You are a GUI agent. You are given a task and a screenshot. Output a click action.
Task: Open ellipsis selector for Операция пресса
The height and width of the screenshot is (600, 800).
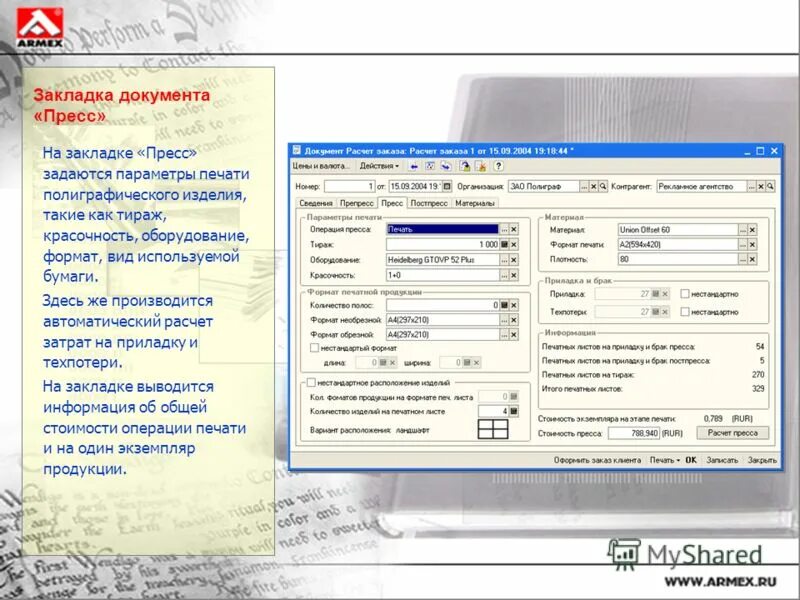coord(503,229)
